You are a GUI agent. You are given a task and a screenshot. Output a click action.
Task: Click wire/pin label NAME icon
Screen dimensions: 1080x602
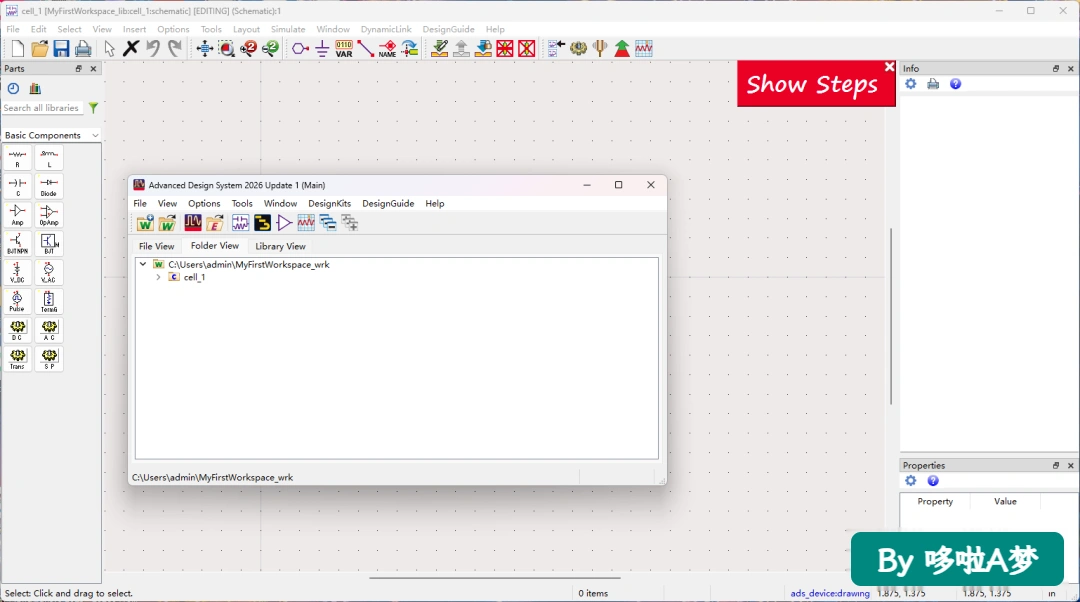(387, 48)
